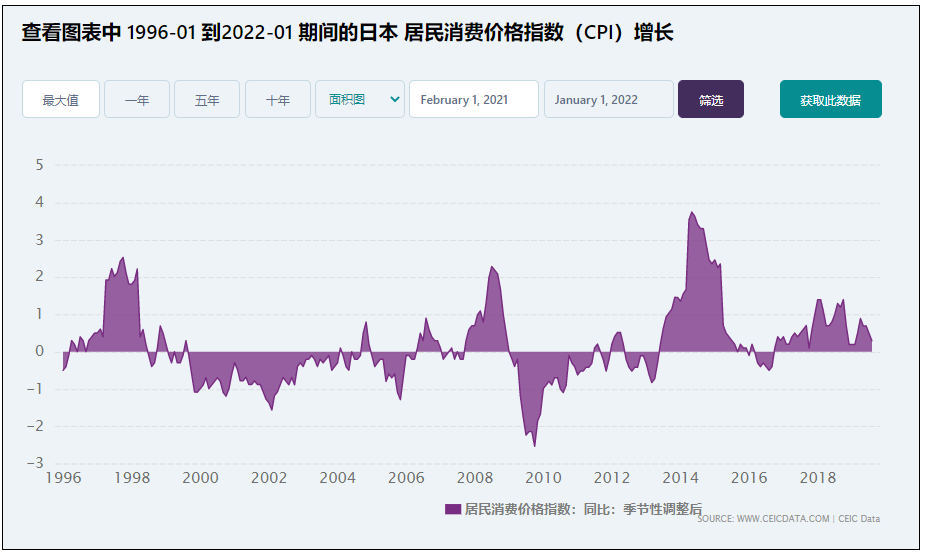Viewport: 925px width, 555px height.
Task: Switch the range to 五年
Action: tap(207, 100)
